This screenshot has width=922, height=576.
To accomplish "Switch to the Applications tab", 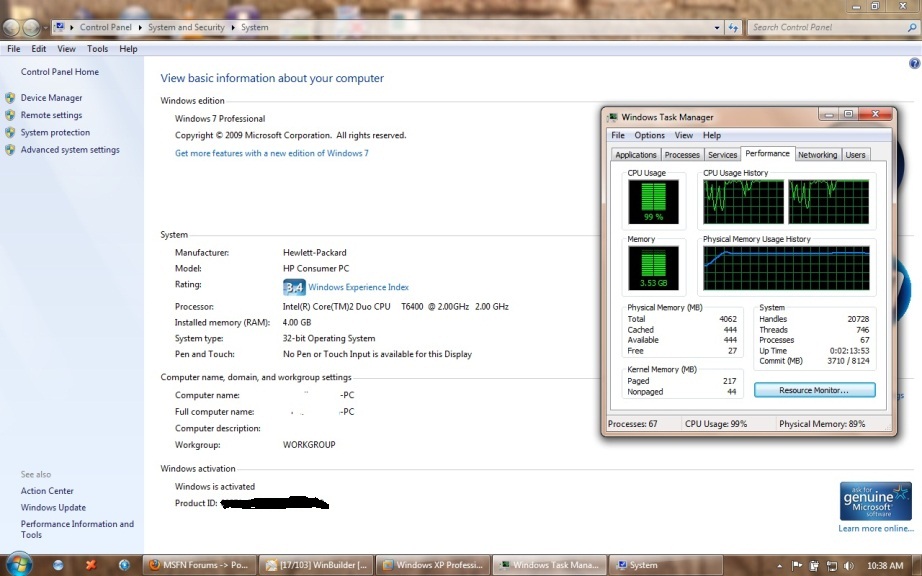I will (635, 155).
